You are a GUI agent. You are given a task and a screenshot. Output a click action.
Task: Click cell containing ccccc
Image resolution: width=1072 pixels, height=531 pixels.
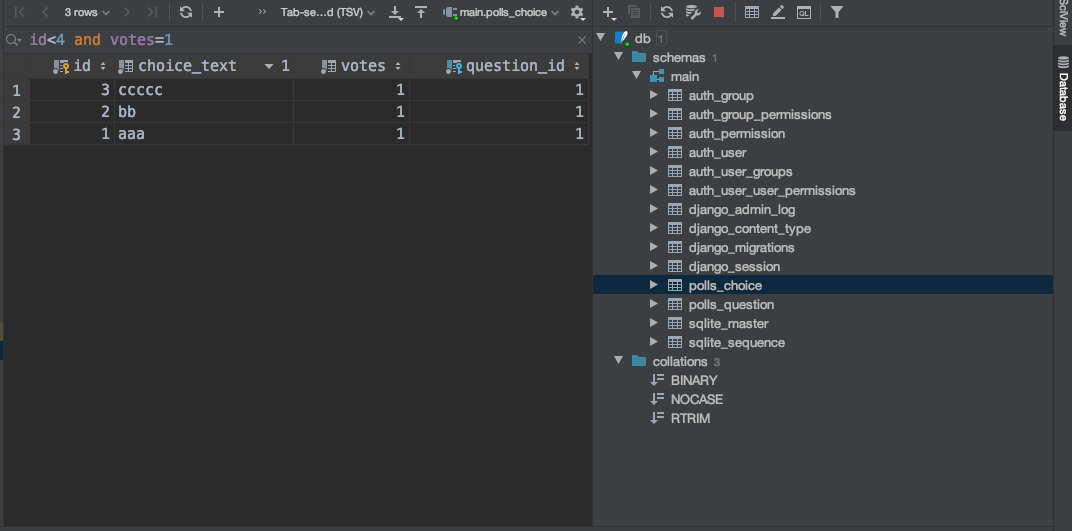click(203, 90)
